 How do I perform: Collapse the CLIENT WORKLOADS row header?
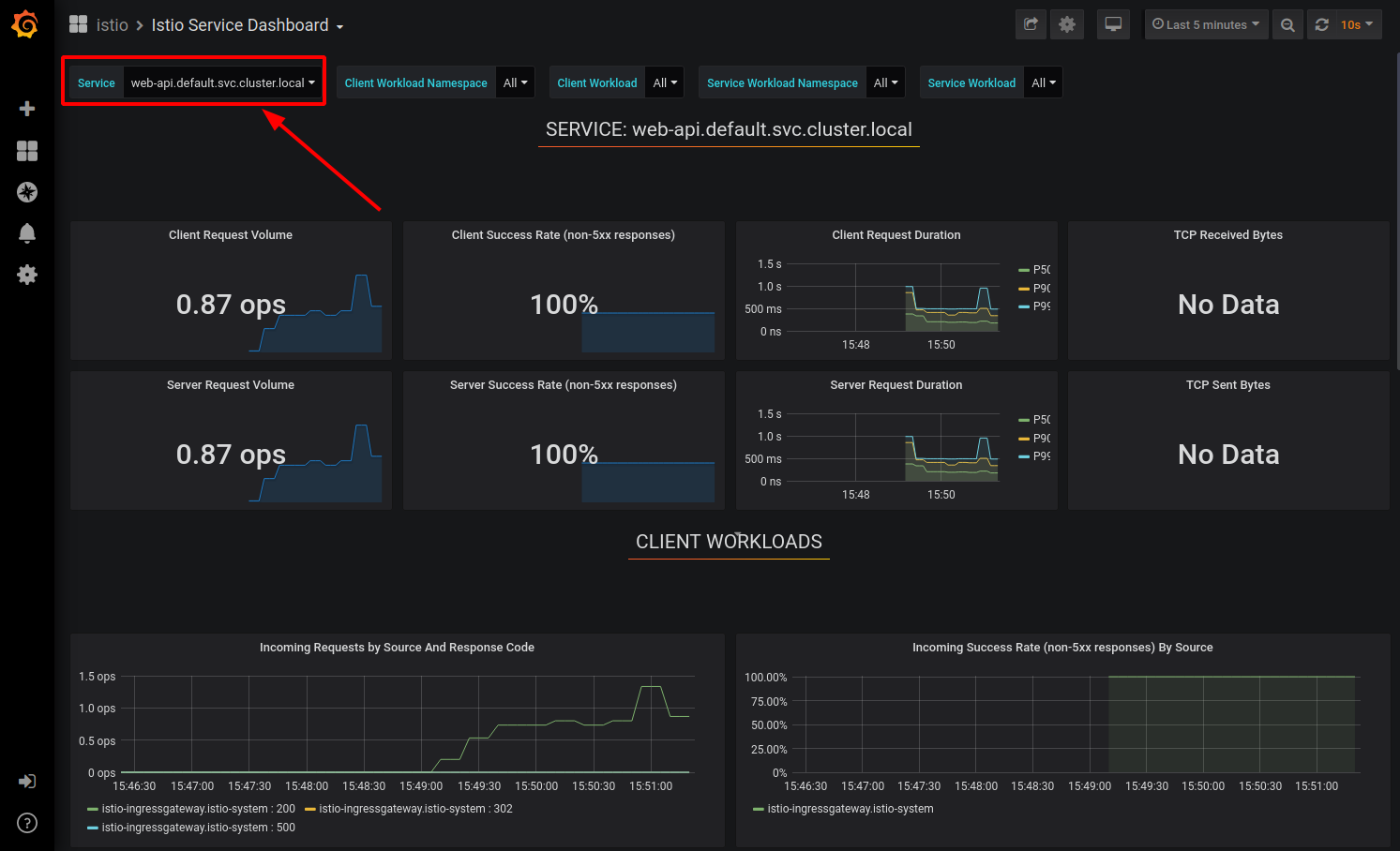click(x=729, y=542)
